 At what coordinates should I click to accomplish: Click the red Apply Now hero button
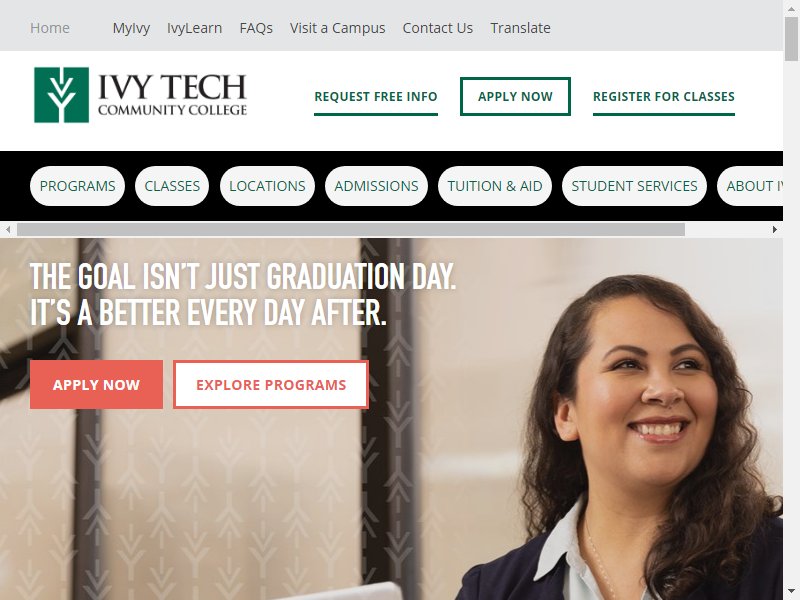[x=96, y=385]
